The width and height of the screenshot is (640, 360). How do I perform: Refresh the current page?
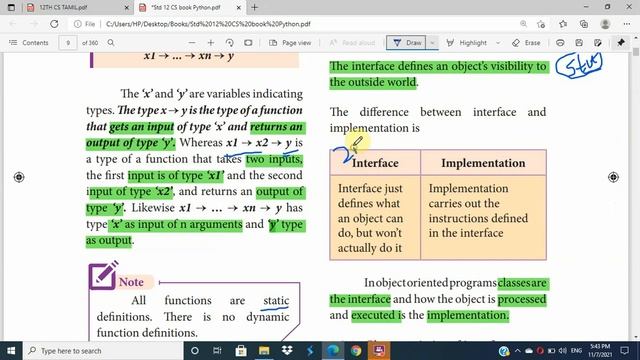54,24
